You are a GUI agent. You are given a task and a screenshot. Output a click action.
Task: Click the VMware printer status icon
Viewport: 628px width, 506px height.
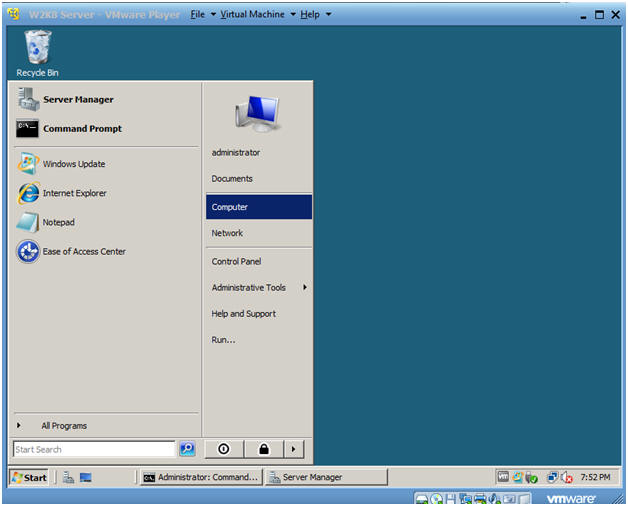480,499
